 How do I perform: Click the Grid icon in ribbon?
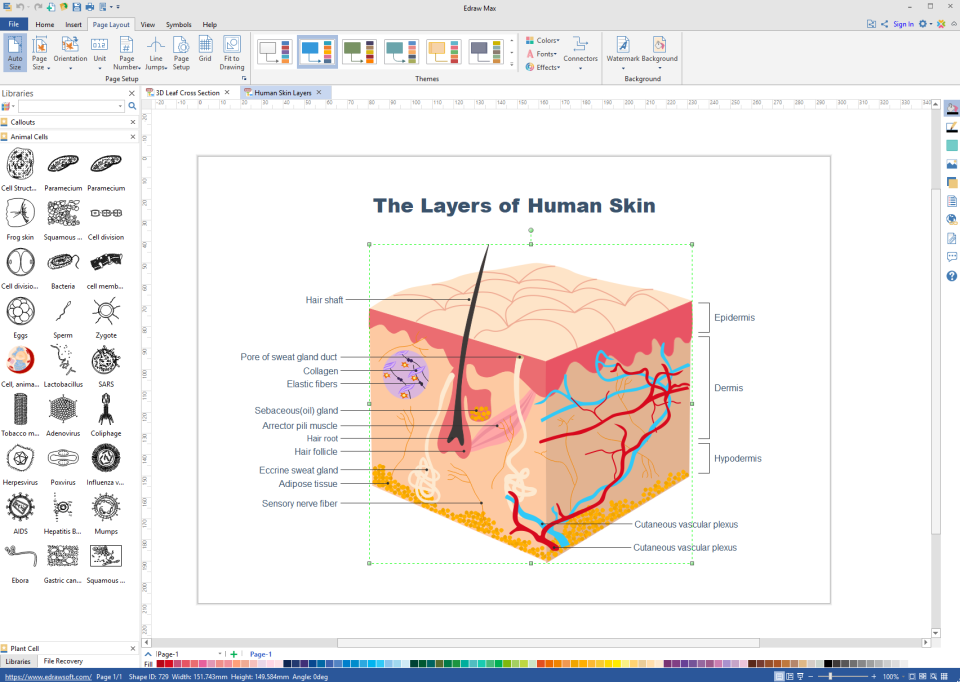click(x=205, y=50)
